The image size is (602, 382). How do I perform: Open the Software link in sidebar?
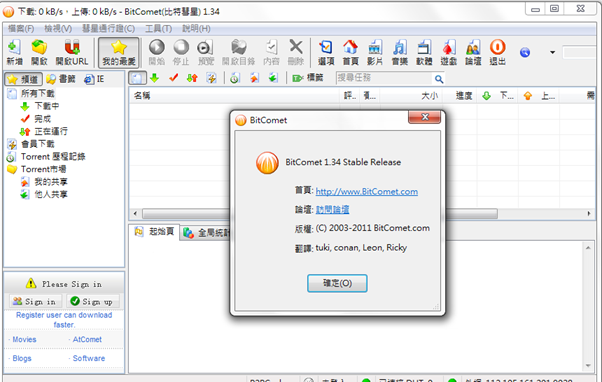pos(89,358)
